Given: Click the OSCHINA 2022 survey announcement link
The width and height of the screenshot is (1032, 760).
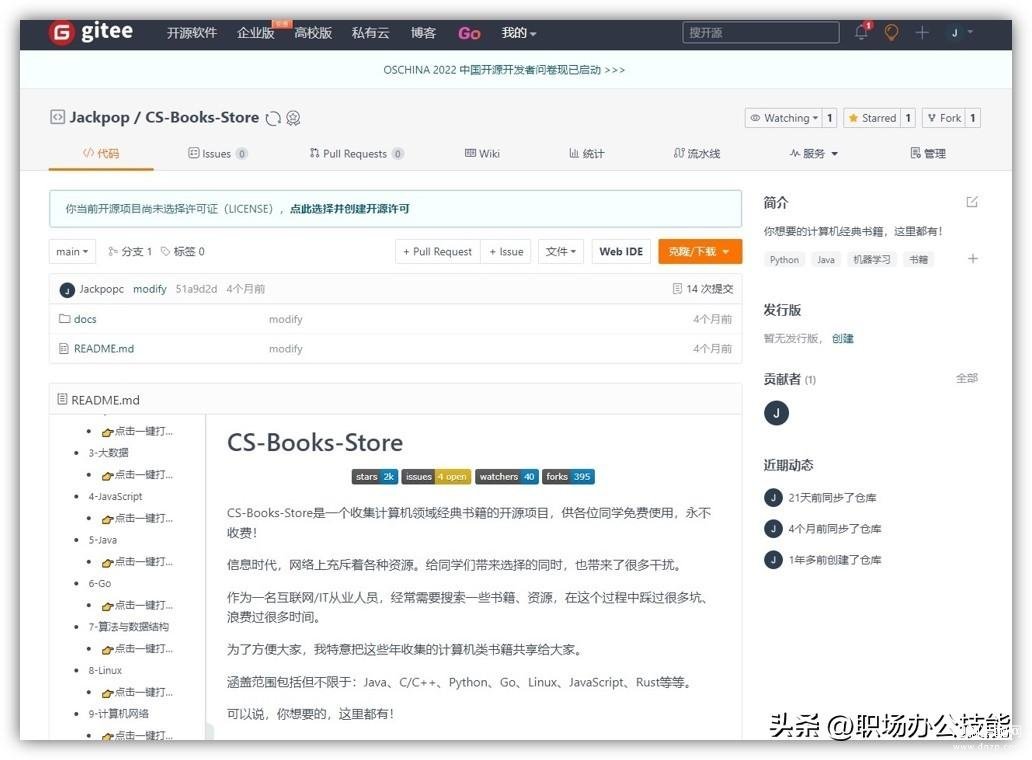Looking at the screenshot, I should [x=504, y=70].
